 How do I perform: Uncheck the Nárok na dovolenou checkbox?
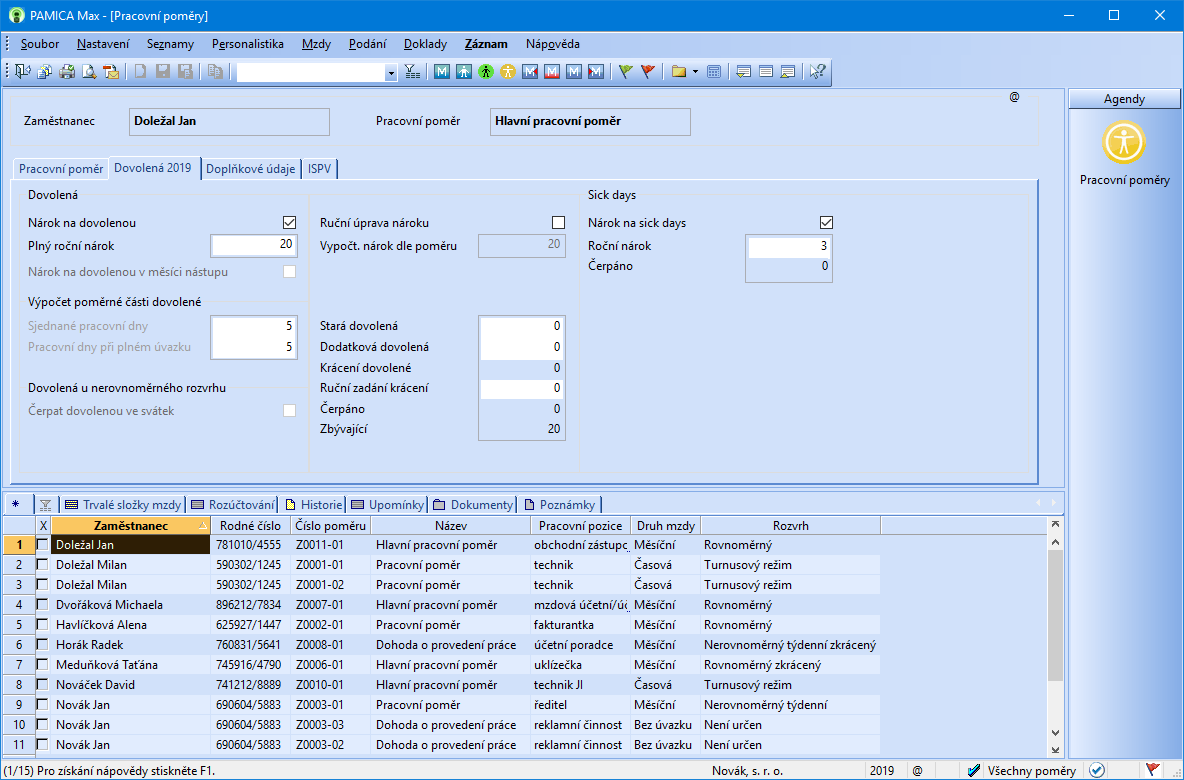(x=290, y=223)
